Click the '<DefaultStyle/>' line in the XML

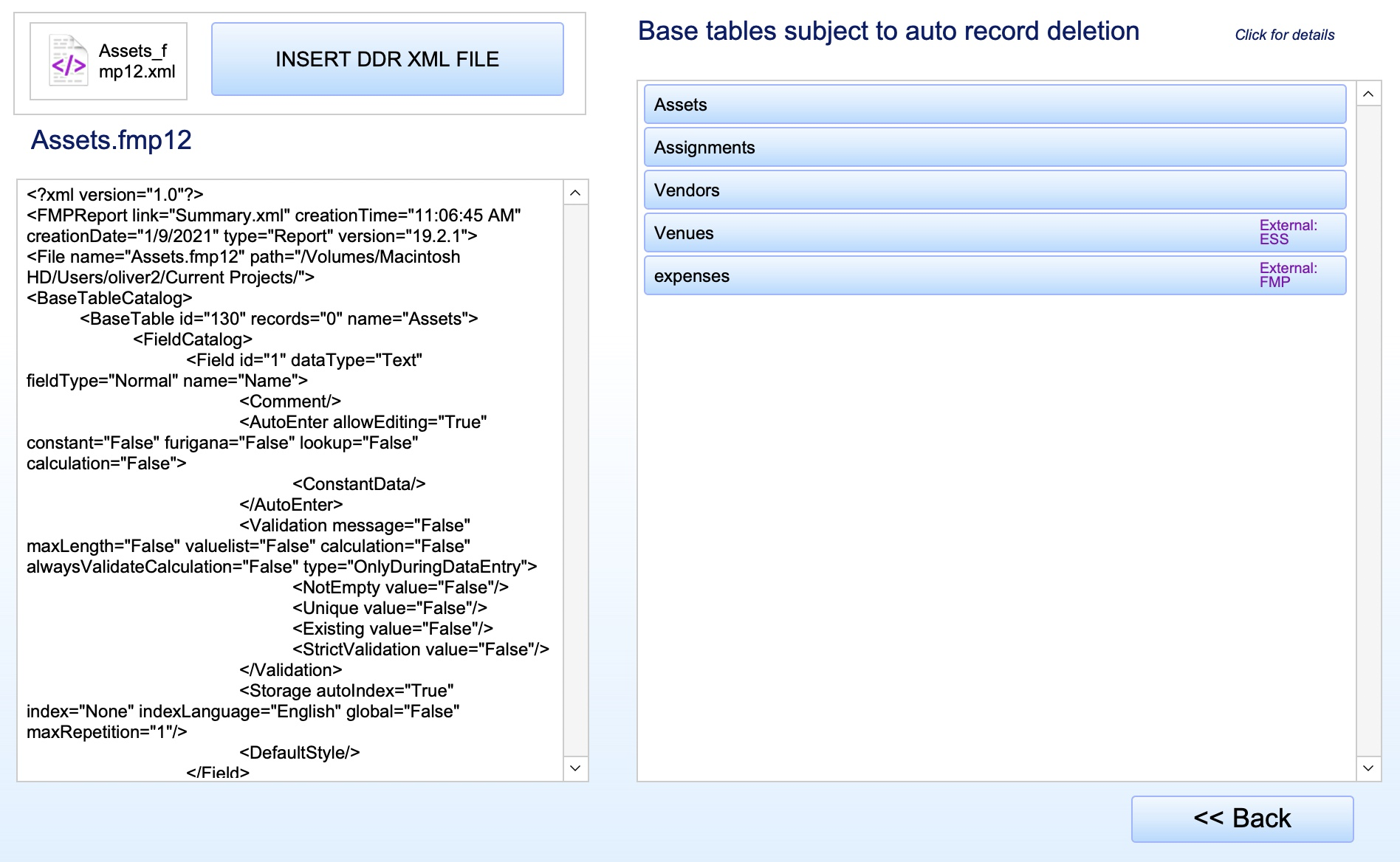[299, 753]
